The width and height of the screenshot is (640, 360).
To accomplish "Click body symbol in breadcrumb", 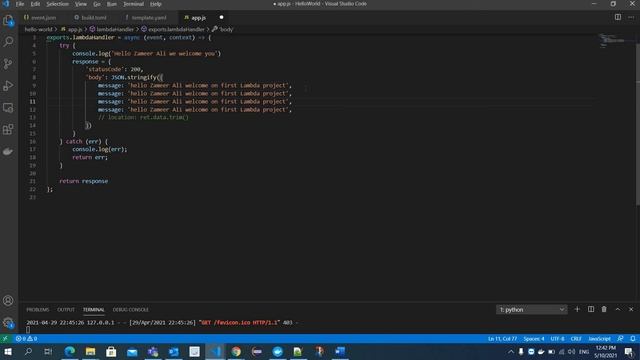I will pos(226,29).
